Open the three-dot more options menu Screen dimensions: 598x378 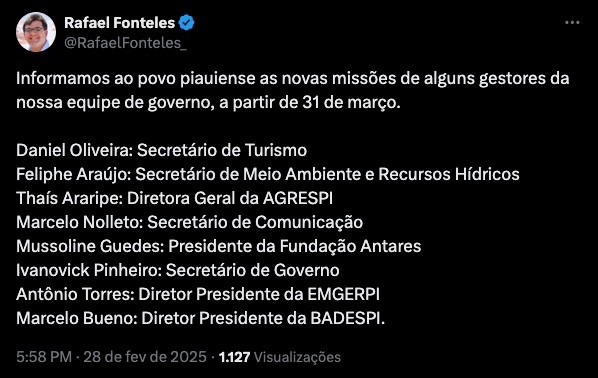tap(572, 23)
